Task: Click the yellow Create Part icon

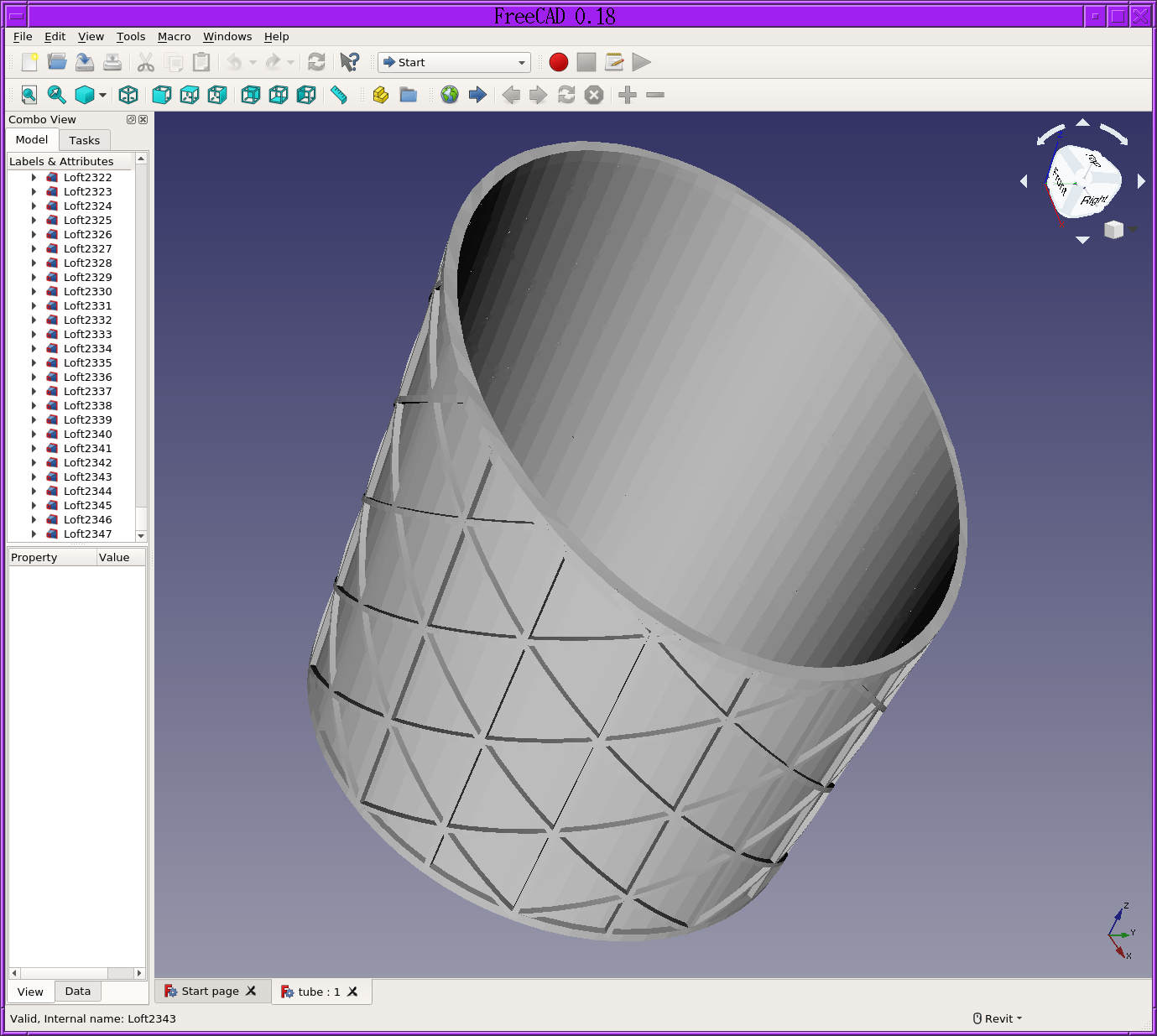Action: pyautogui.click(x=381, y=96)
